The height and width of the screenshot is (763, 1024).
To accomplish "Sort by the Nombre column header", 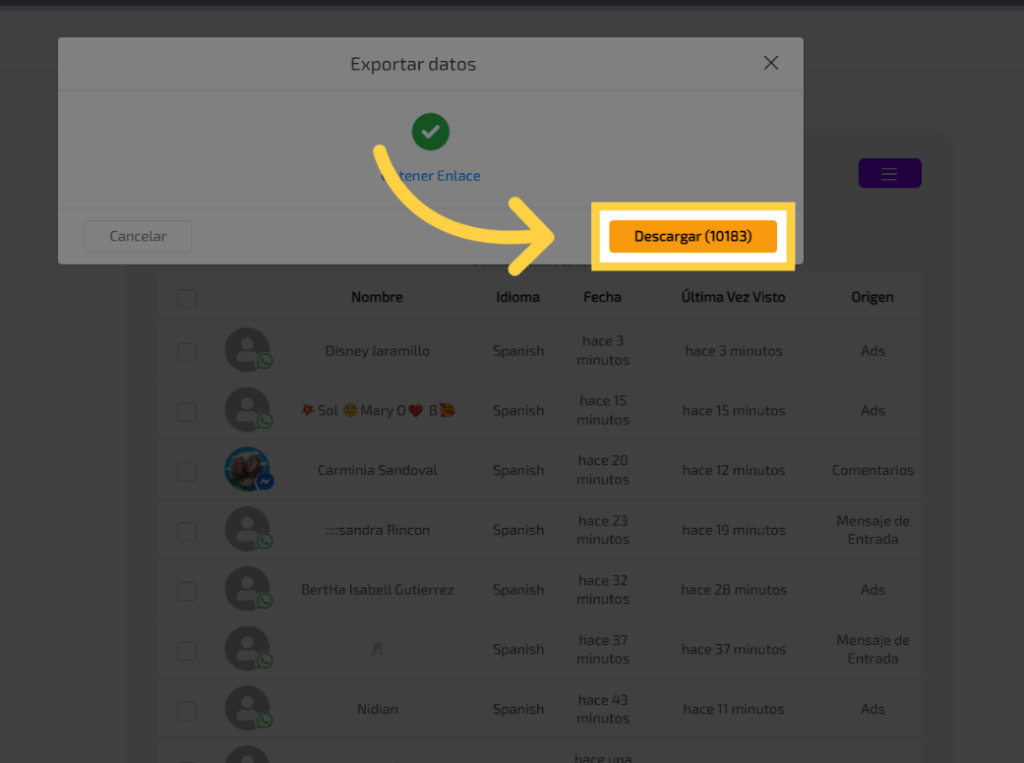I will [x=377, y=297].
